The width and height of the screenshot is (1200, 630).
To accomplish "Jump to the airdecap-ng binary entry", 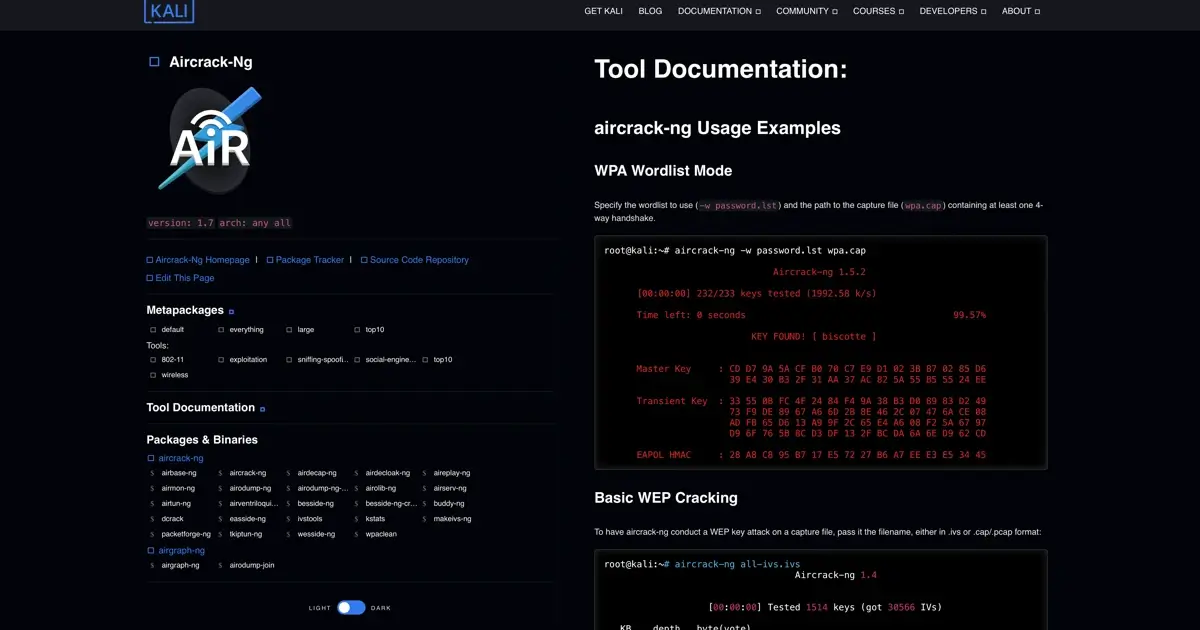I will pos(317,473).
